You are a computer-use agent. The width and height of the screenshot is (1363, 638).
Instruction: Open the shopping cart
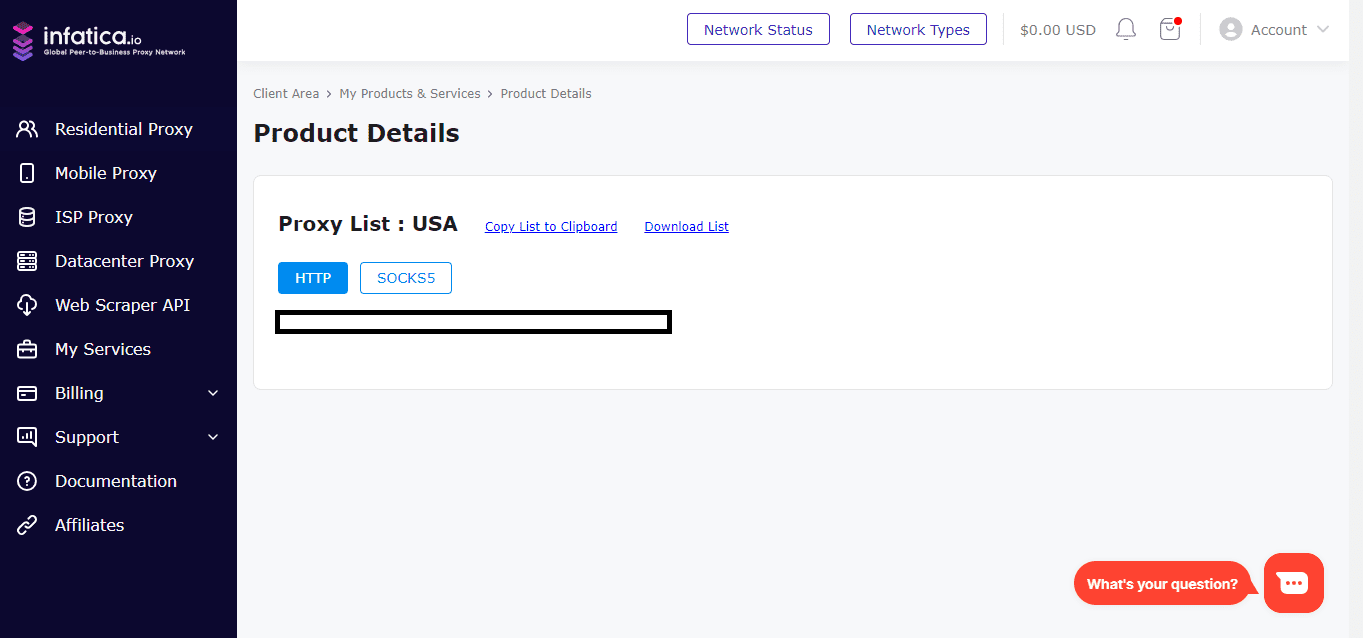[x=1170, y=29]
